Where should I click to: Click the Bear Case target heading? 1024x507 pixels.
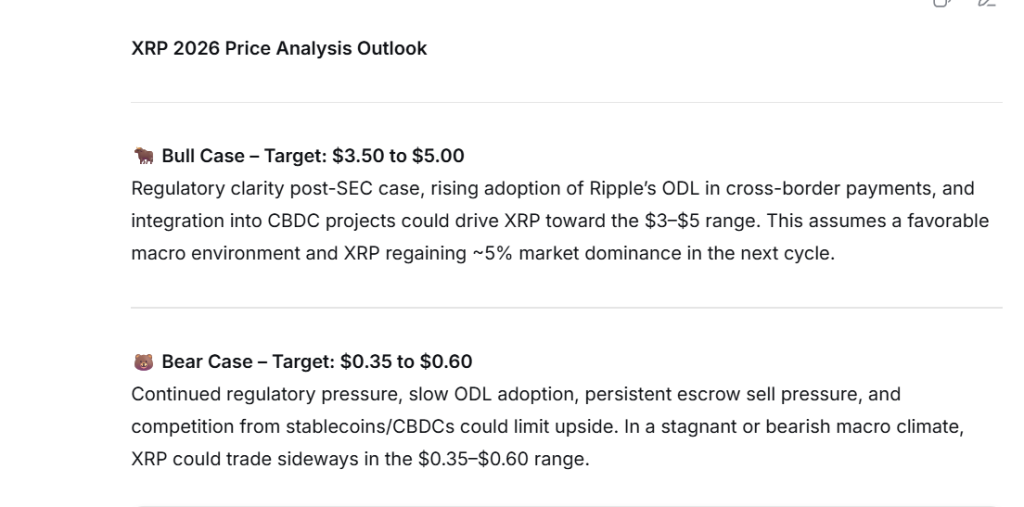pyautogui.click(x=316, y=362)
